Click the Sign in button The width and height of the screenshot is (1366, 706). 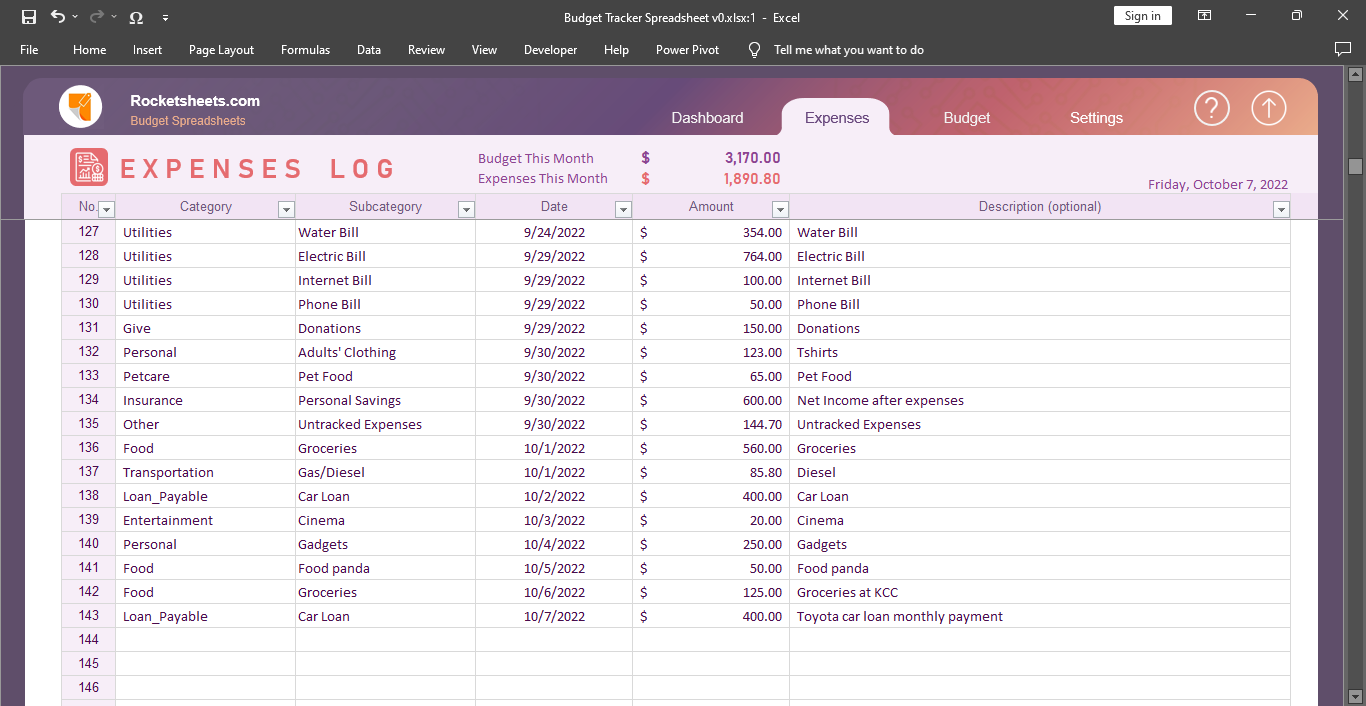click(x=1142, y=16)
